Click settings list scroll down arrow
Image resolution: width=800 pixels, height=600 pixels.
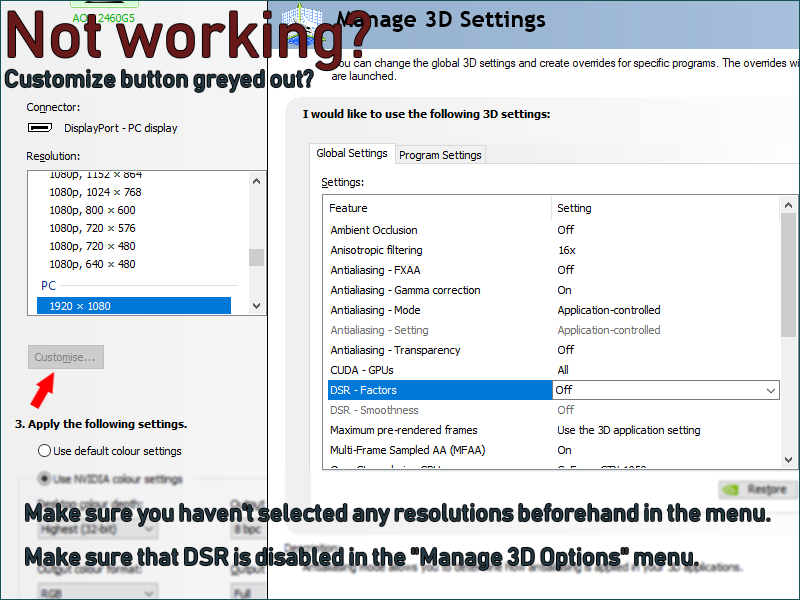tap(788, 460)
